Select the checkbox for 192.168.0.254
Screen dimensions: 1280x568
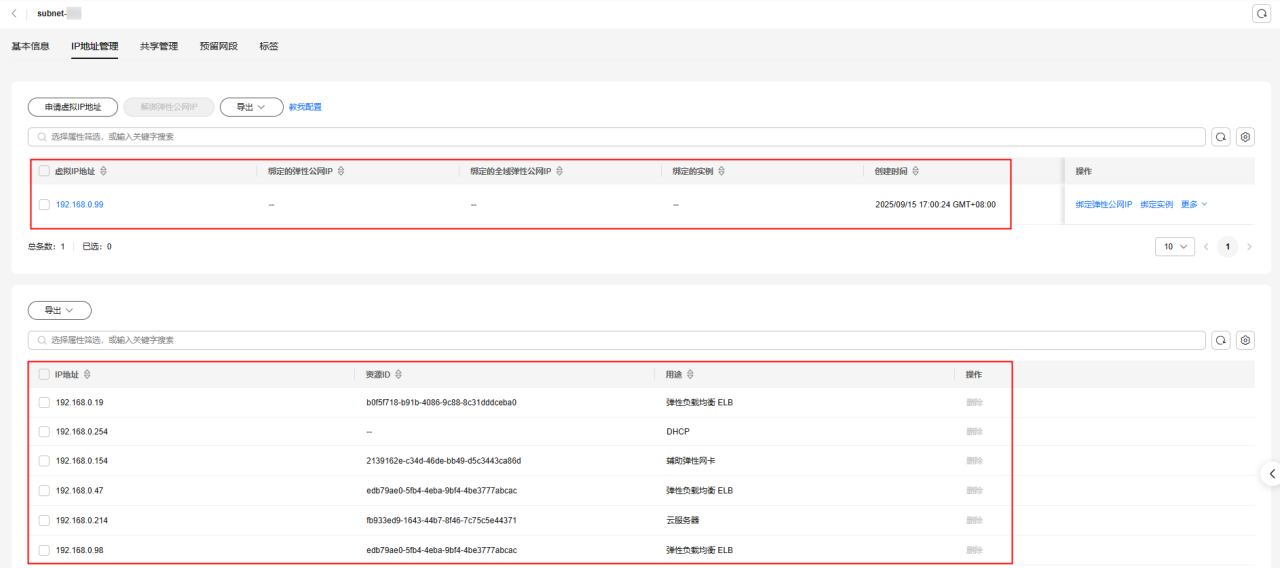click(x=44, y=432)
